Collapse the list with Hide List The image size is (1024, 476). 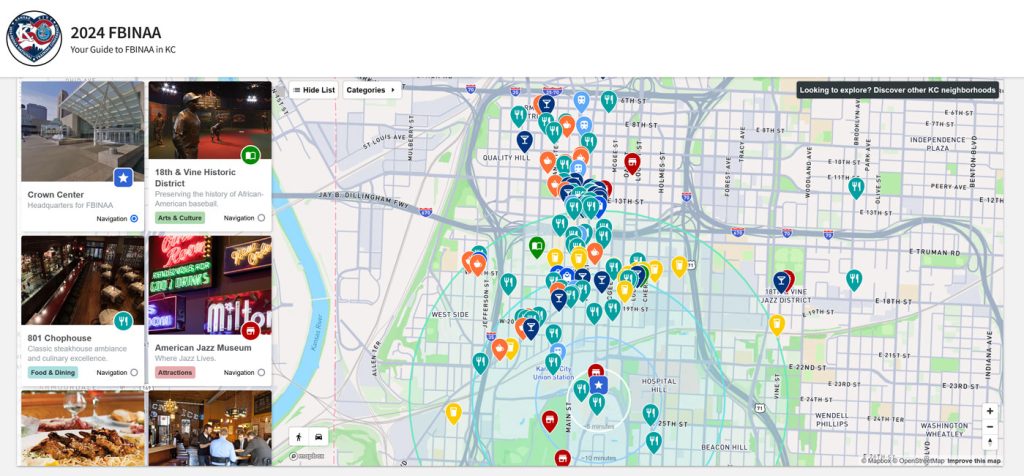(313, 90)
